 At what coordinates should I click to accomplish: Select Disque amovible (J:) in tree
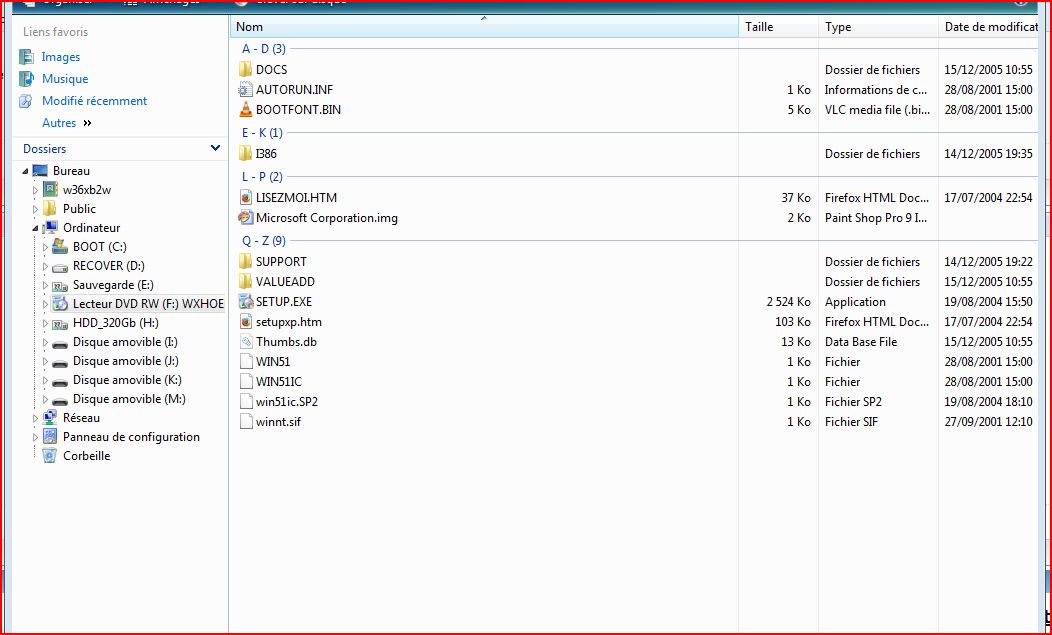tap(125, 360)
